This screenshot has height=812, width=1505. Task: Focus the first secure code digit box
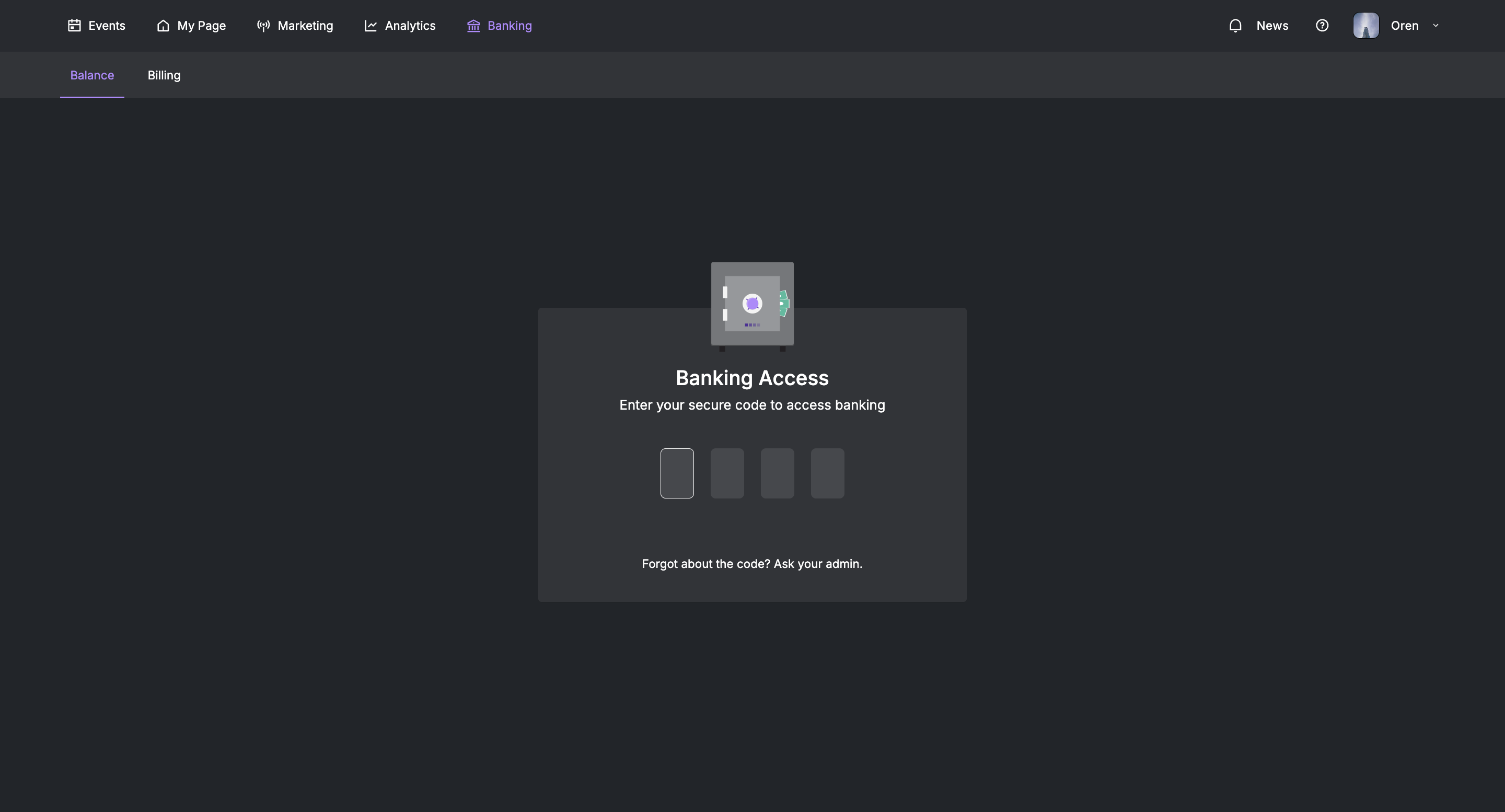[x=677, y=473]
